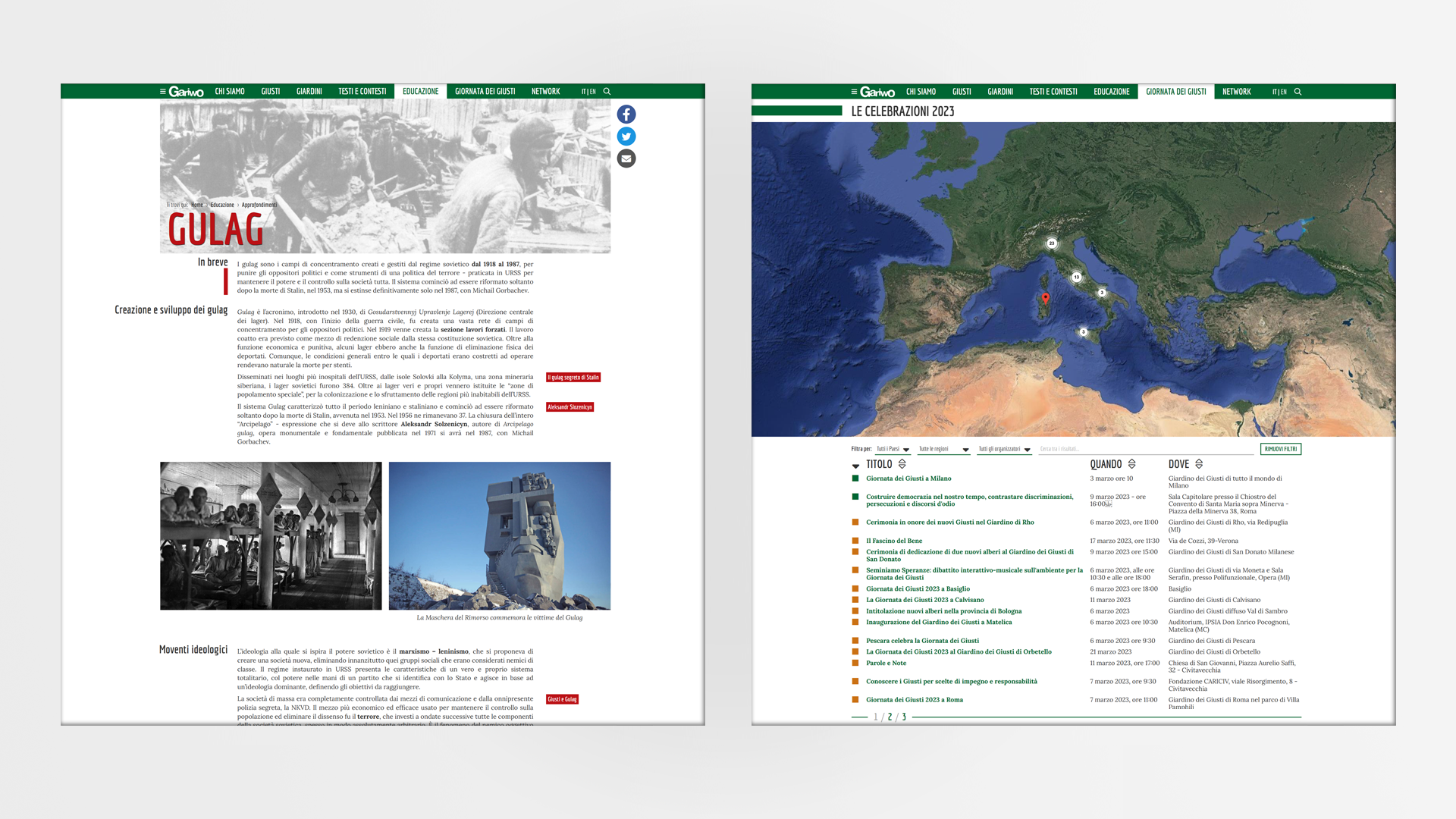Open the hamburger menu beside the left Gariwo logo
Viewport: 1456px width, 819px height.
pyautogui.click(x=162, y=92)
